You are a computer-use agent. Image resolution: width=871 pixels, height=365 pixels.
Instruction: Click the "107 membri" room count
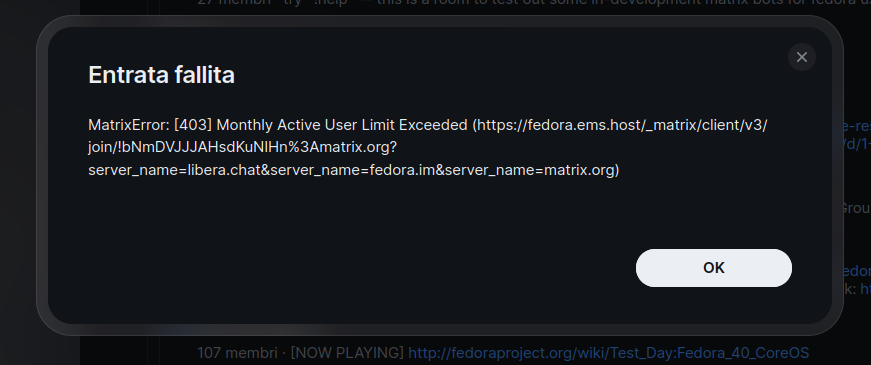[x=237, y=353]
